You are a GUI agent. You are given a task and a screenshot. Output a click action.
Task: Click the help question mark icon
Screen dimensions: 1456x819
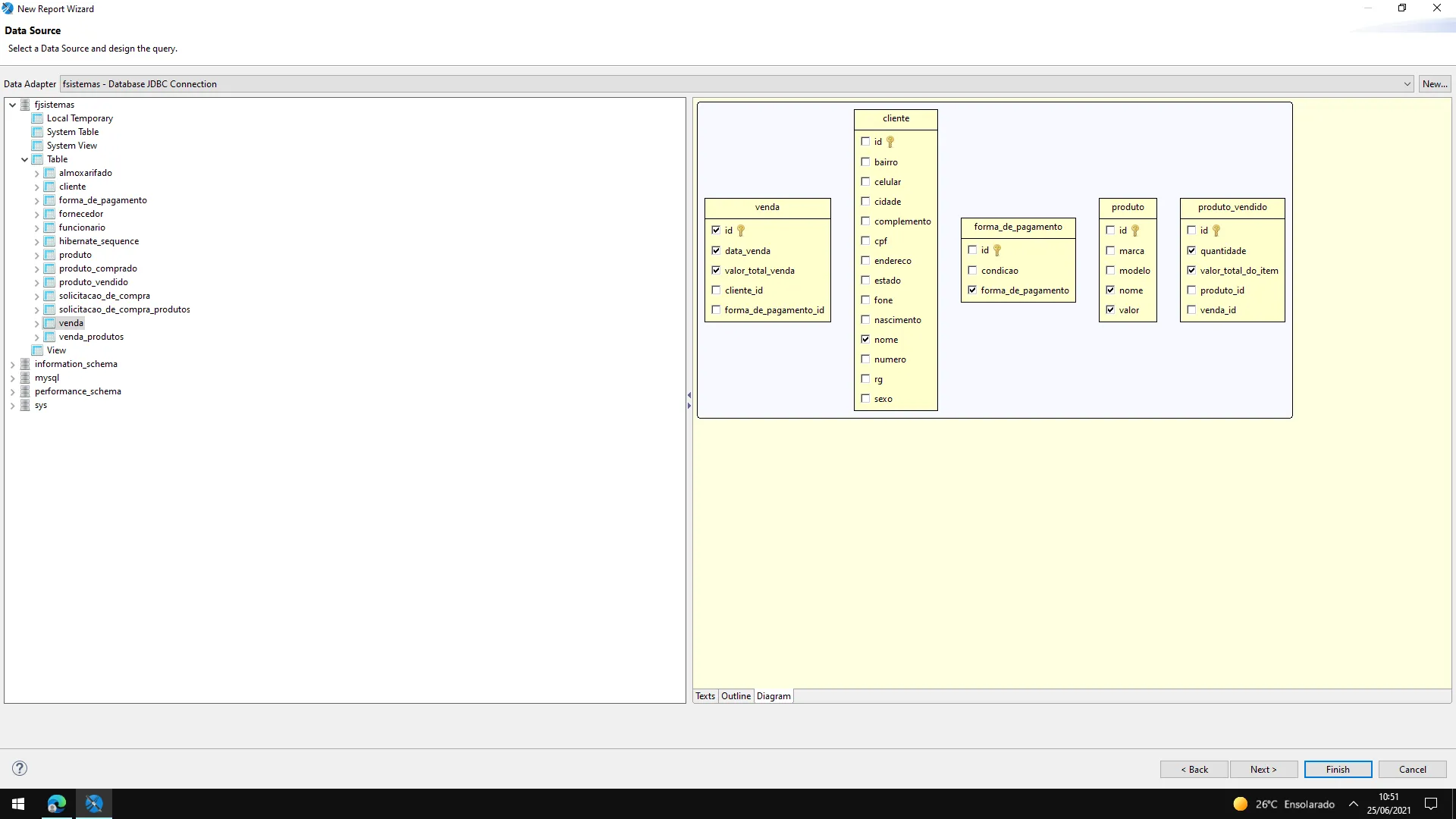20,768
